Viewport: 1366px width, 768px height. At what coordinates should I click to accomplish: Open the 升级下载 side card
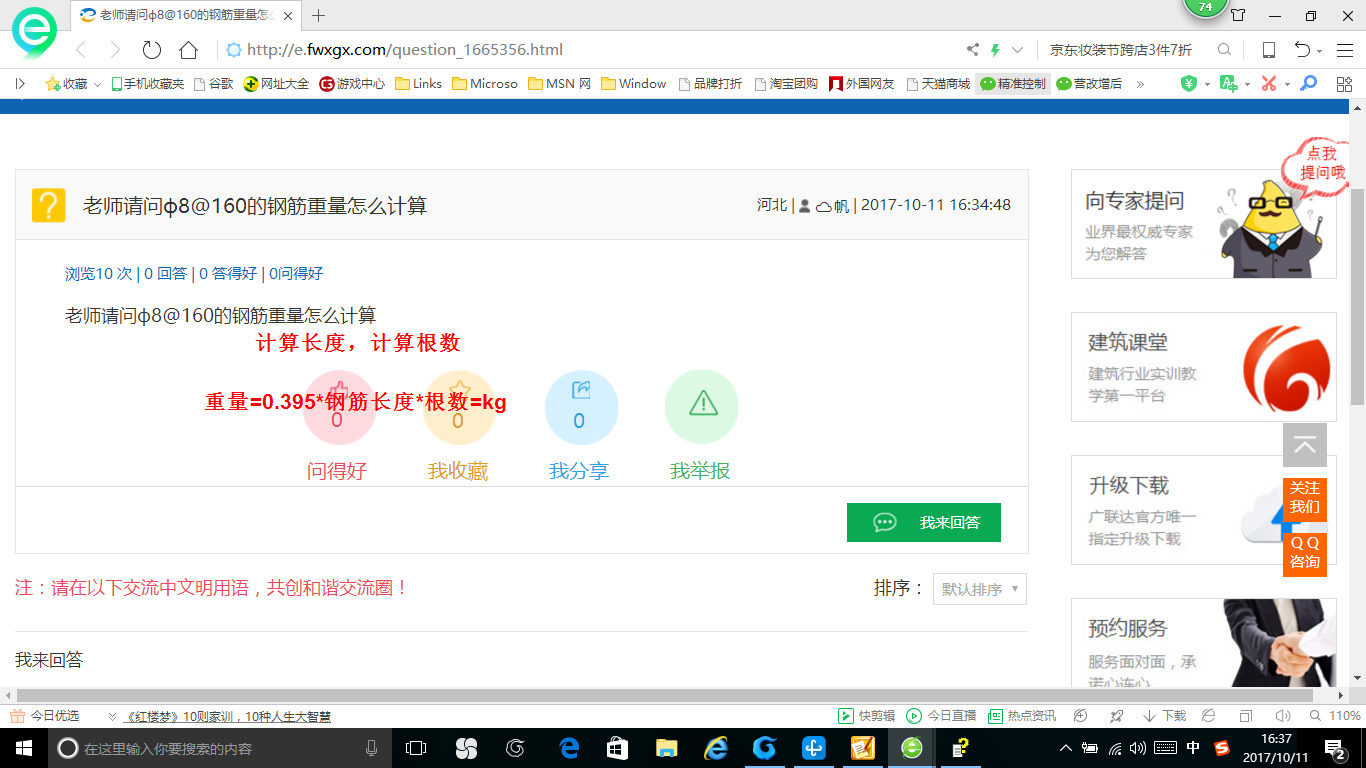[1204, 510]
